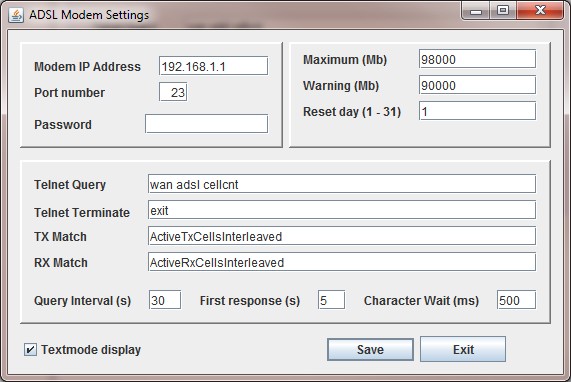The height and width of the screenshot is (382, 571).
Task: Edit the Maximum (Mb) field
Action: pyautogui.click(x=477, y=59)
